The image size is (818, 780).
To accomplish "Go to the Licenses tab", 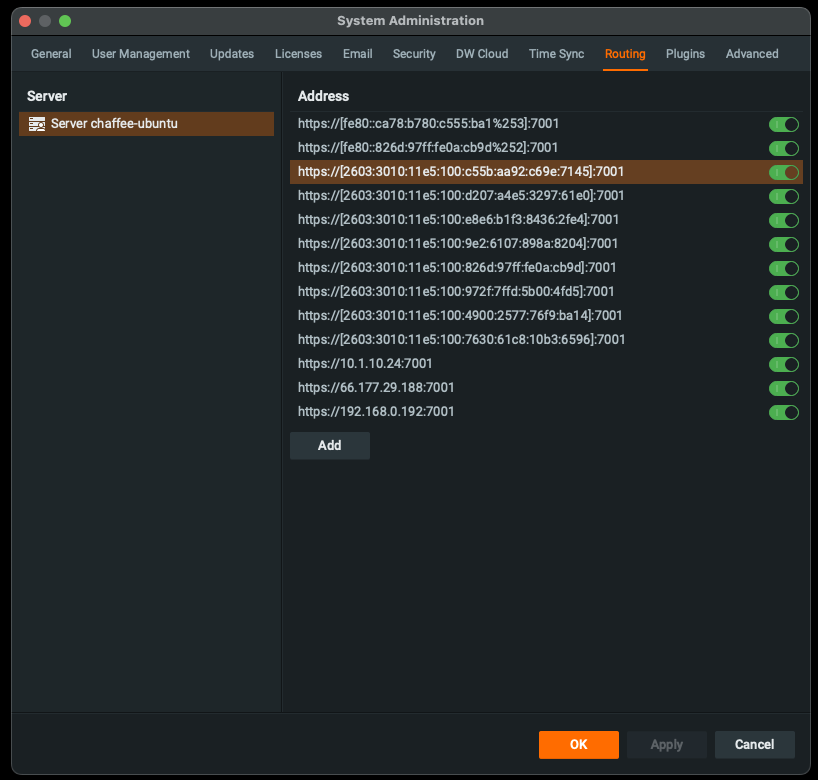I will 298,54.
